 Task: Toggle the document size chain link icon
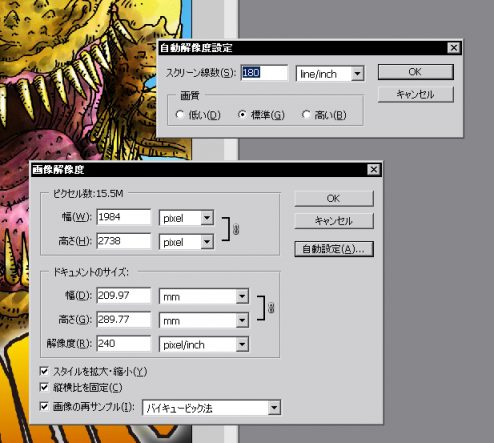(x=271, y=308)
